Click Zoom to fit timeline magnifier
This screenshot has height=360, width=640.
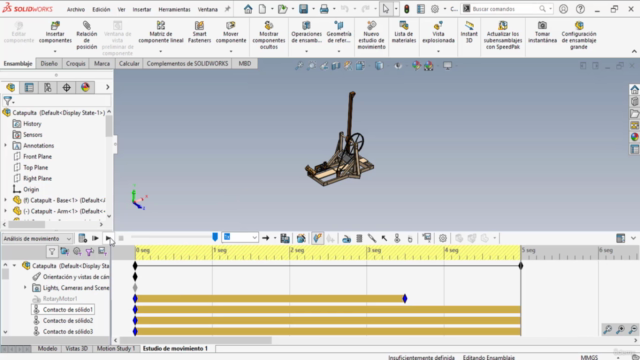607,329
